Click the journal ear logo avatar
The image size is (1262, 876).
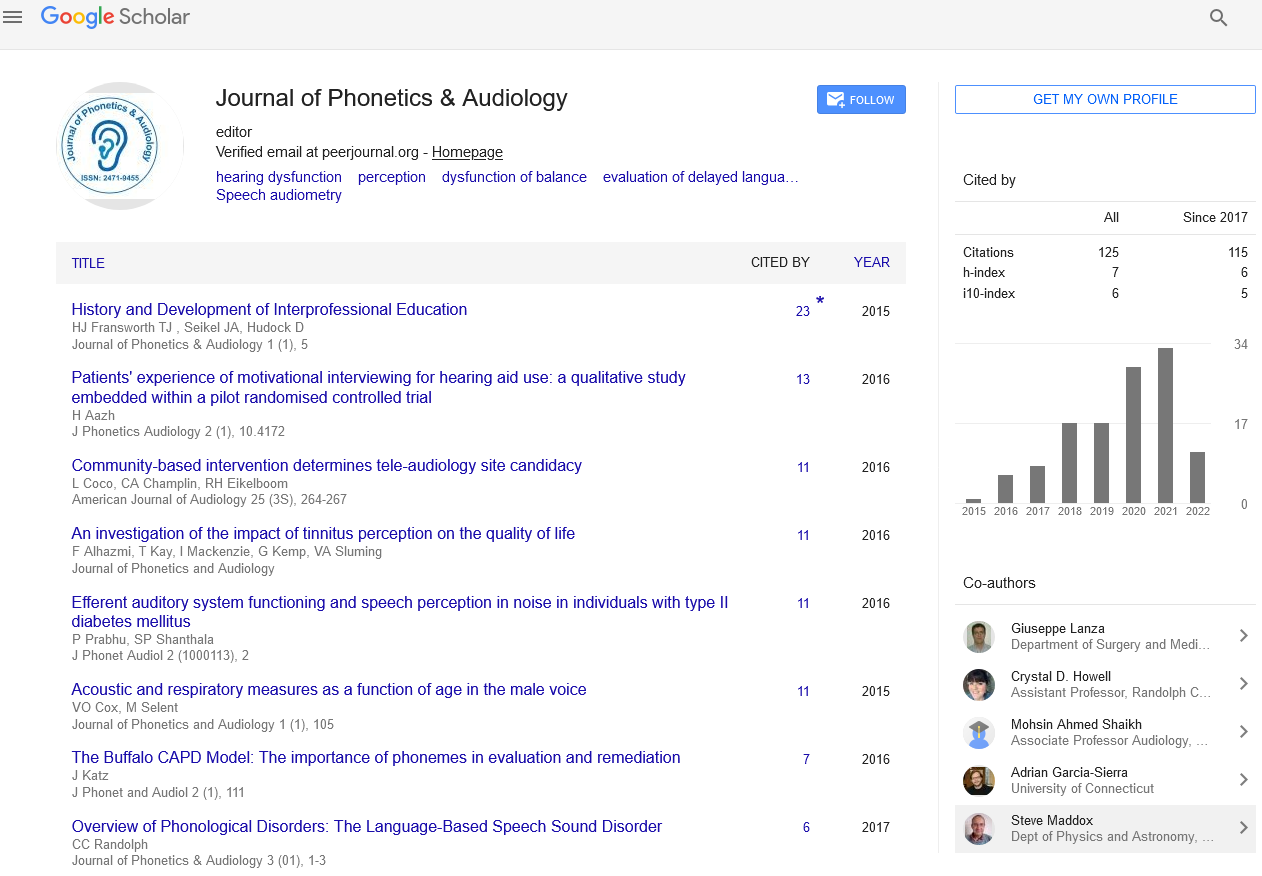click(x=120, y=146)
